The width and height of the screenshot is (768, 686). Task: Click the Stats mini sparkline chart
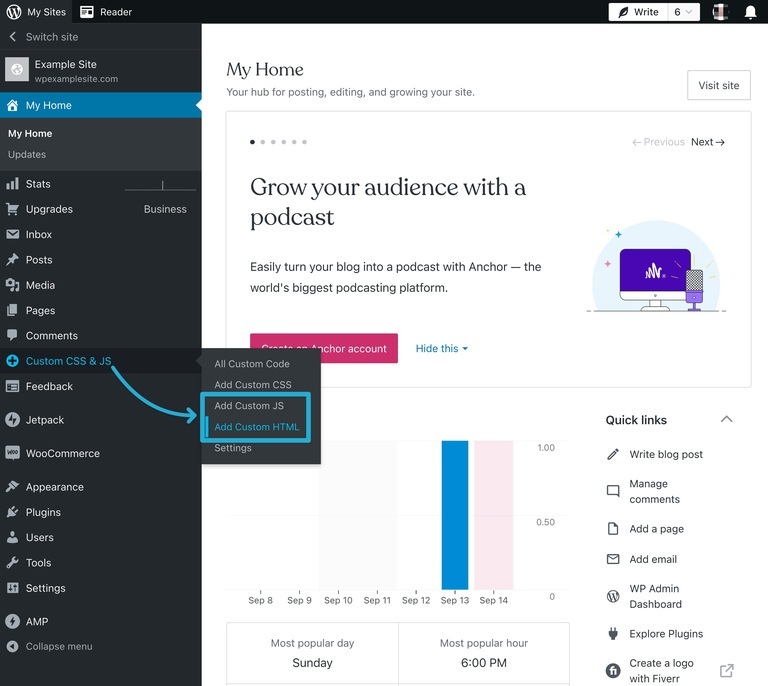click(160, 185)
